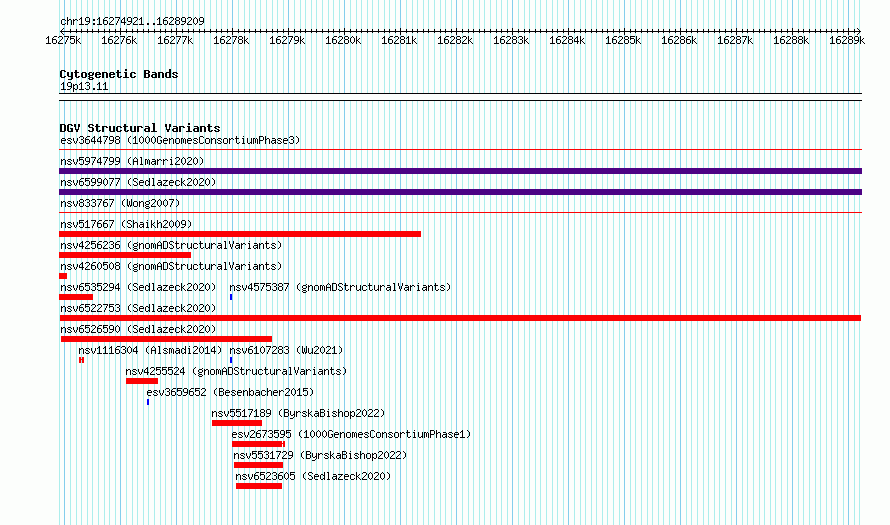Click the red bar under esv2673595
Screen dimensions: 890x525
[x=258, y=444]
